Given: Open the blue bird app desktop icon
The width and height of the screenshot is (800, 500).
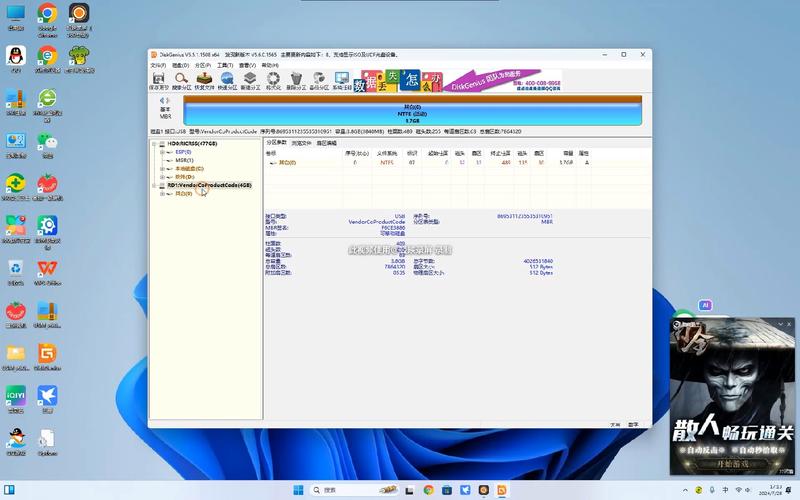Looking at the screenshot, I should [x=47, y=399].
